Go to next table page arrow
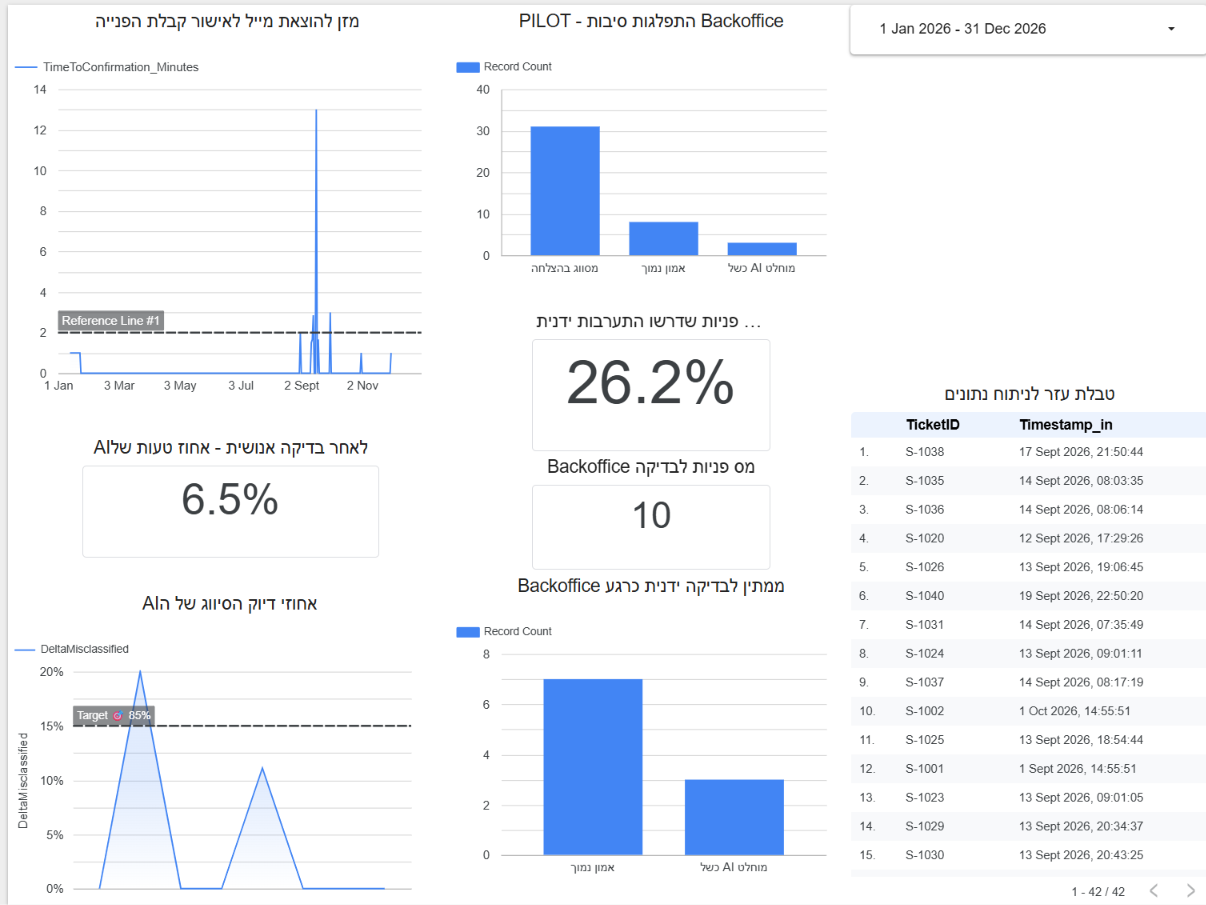The height and width of the screenshot is (905, 1206). click(1190, 890)
